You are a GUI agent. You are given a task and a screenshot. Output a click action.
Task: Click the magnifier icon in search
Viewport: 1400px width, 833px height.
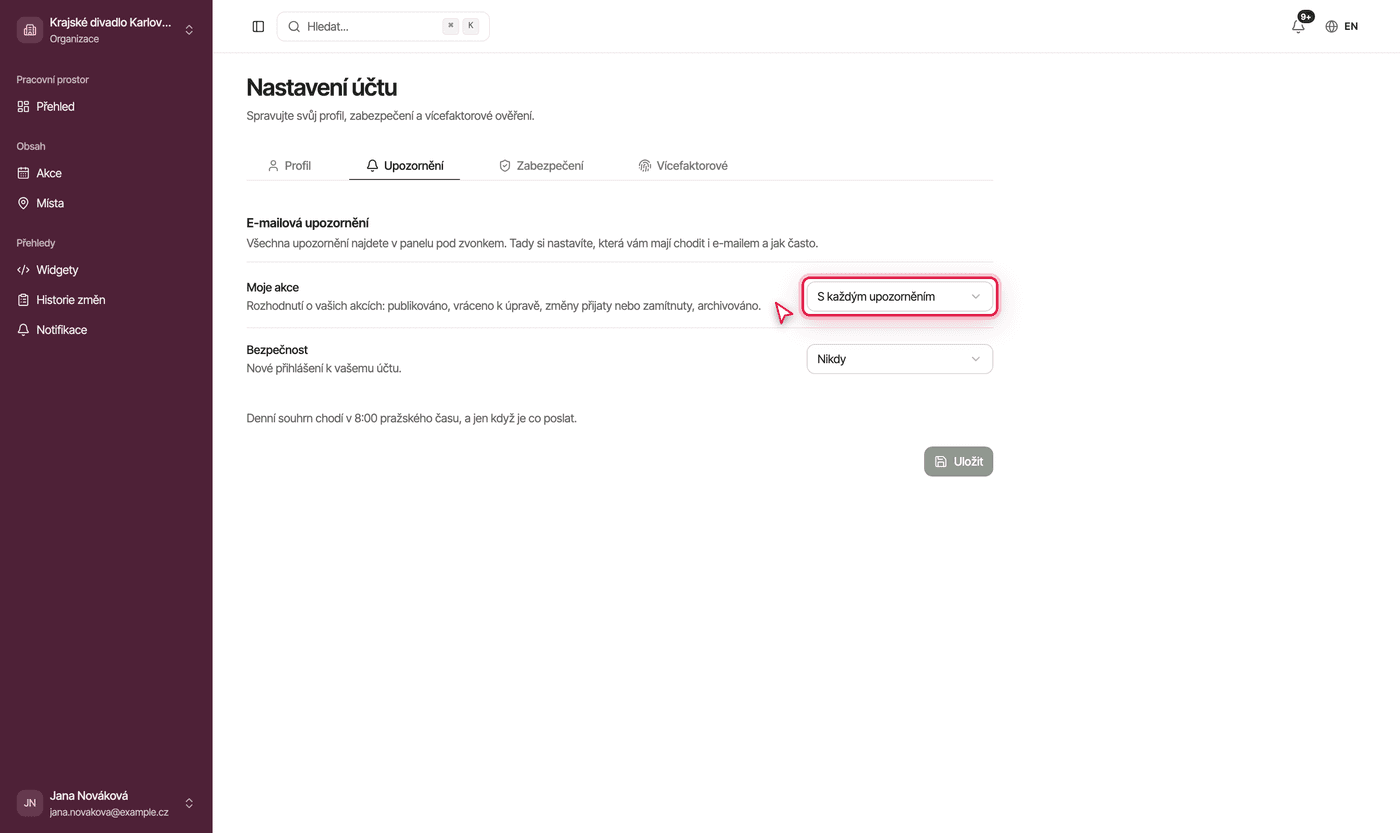click(x=294, y=26)
